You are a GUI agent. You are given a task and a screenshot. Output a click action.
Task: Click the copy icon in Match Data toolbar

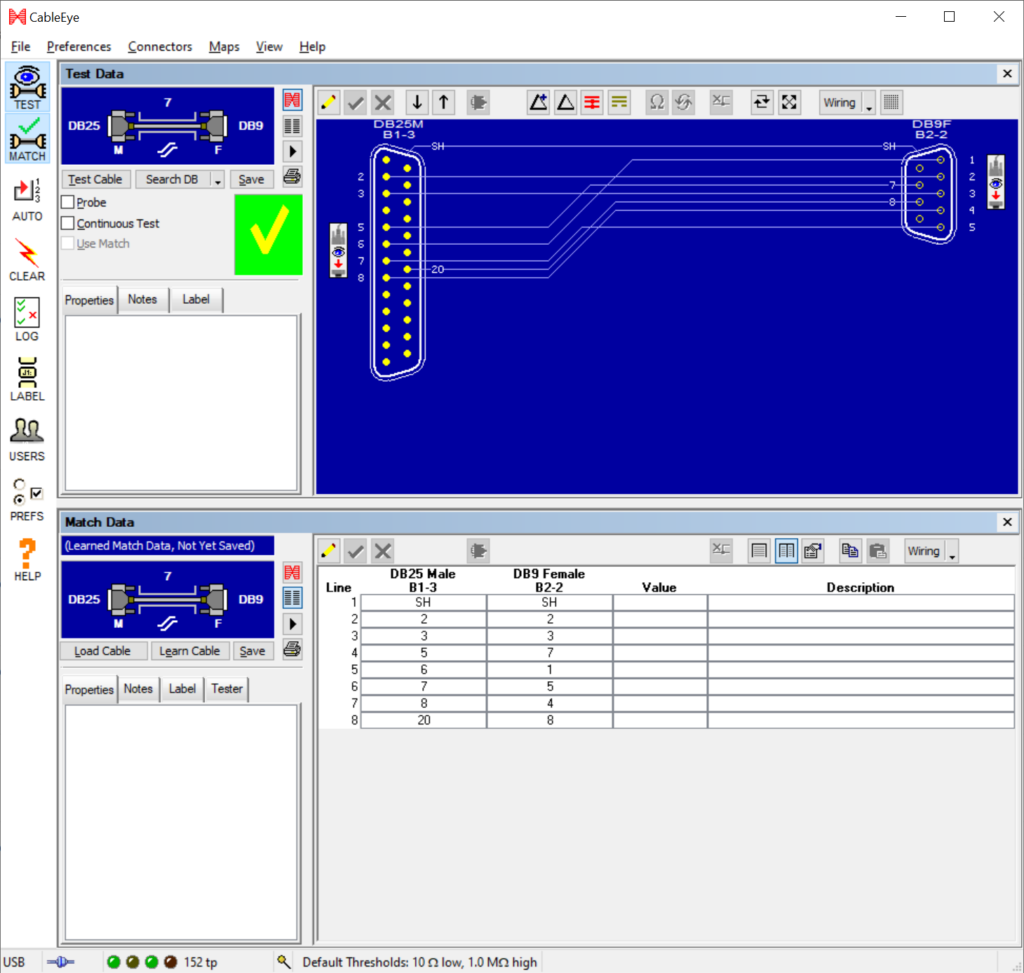click(850, 550)
